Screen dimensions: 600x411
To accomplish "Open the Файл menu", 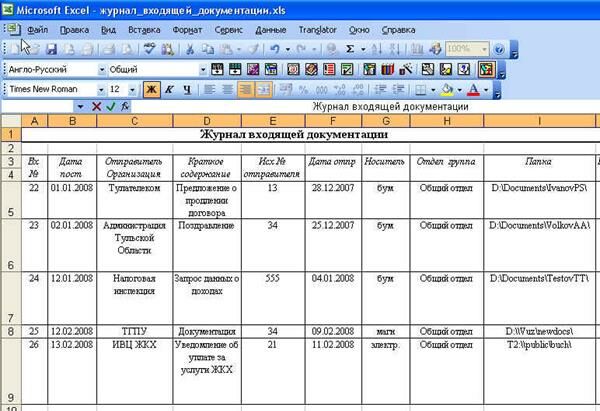I will (38, 30).
